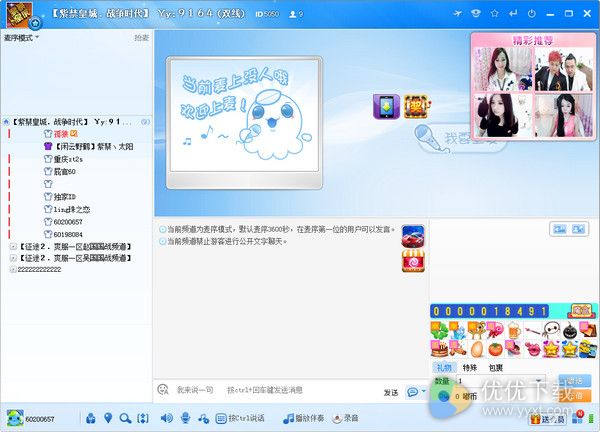Favorite this channel with the star icon
Viewport: 600px width, 432px height.
coord(494,13)
